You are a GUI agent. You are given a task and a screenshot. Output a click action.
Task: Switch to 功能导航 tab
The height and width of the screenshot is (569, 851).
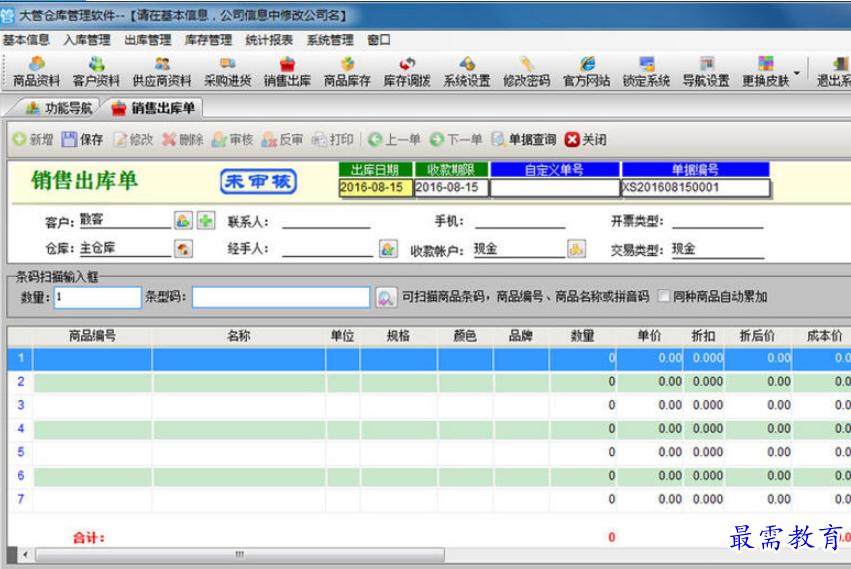pos(58,108)
